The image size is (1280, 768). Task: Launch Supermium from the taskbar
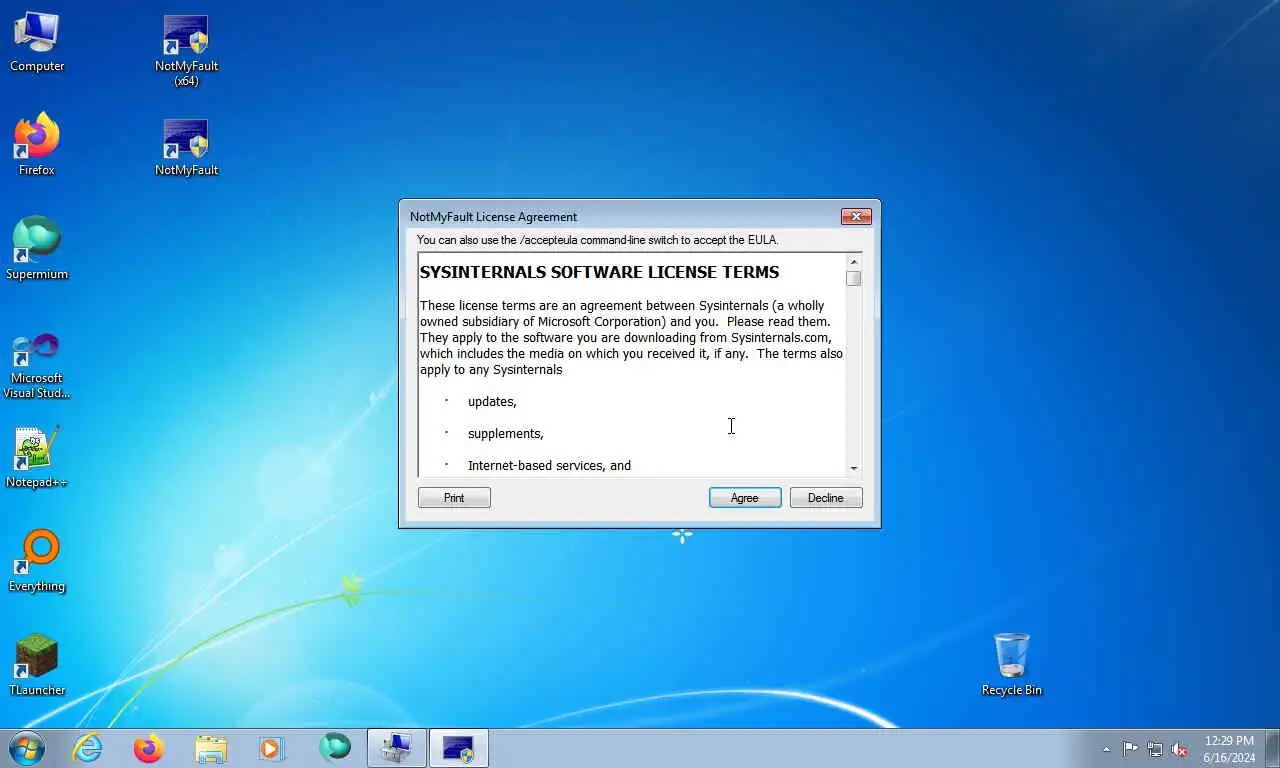pos(334,748)
